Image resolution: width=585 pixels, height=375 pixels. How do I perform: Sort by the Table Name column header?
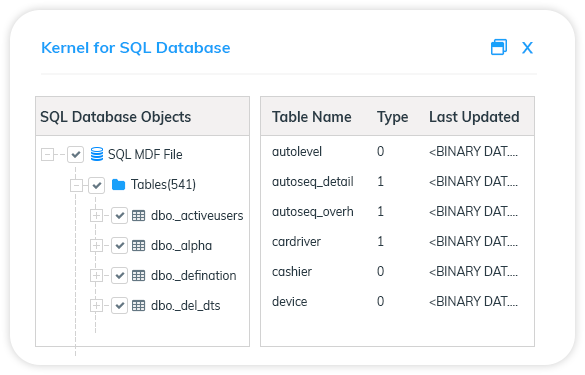coord(312,117)
